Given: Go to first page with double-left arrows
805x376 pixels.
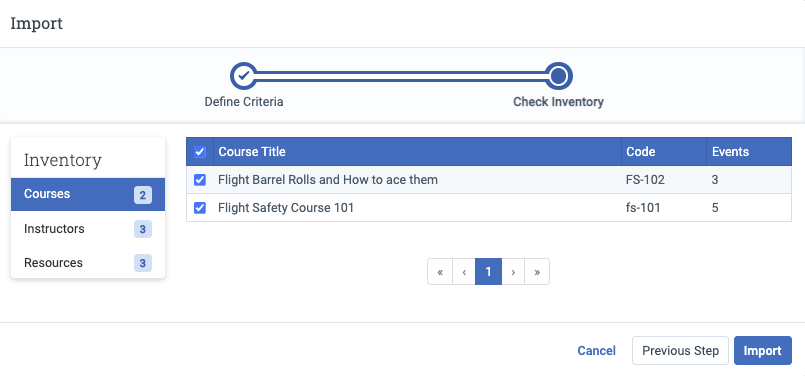Looking at the screenshot, I should (440, 272).
